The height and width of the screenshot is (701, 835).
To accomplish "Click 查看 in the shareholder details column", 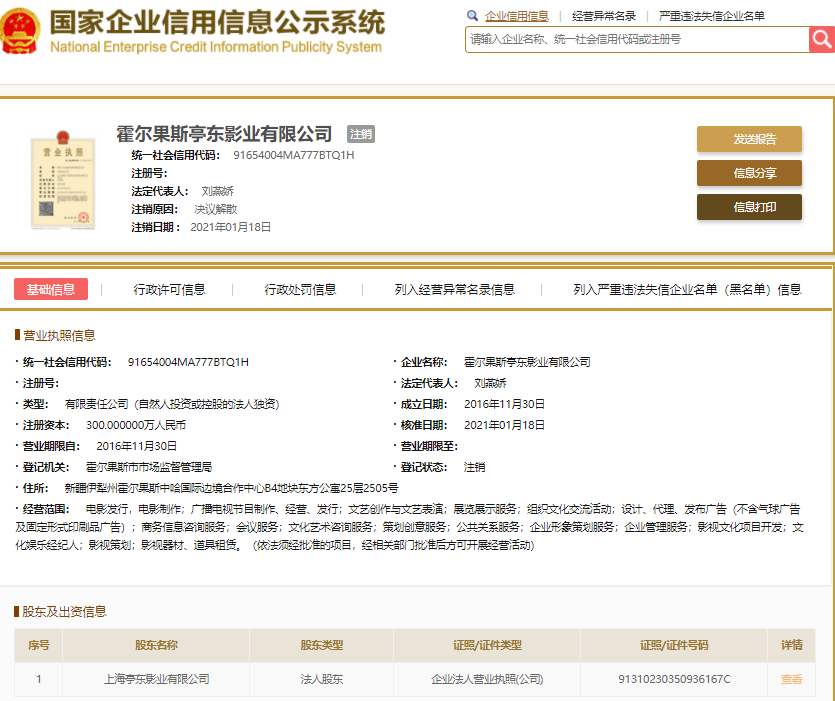I will [791, 679].
